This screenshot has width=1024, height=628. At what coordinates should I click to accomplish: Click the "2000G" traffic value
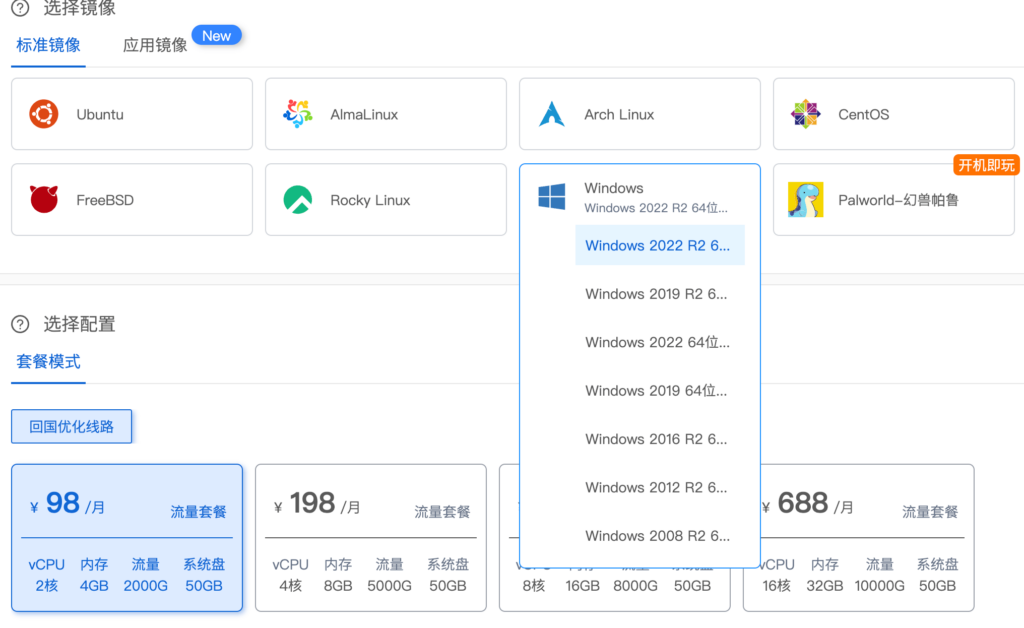pos(146,586)
